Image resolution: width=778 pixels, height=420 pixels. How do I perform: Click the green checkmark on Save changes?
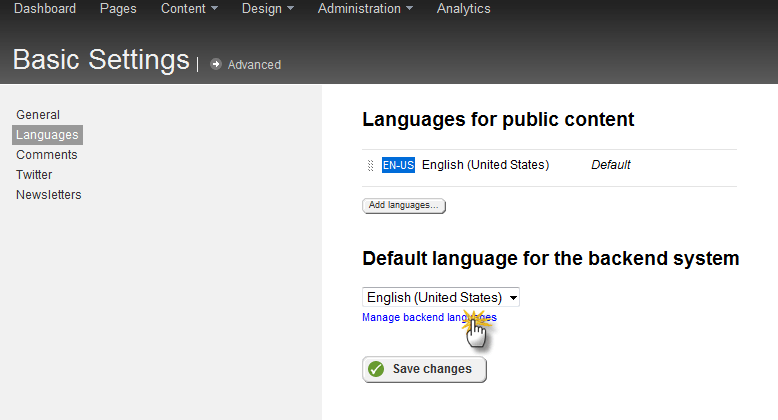[376, 369]
